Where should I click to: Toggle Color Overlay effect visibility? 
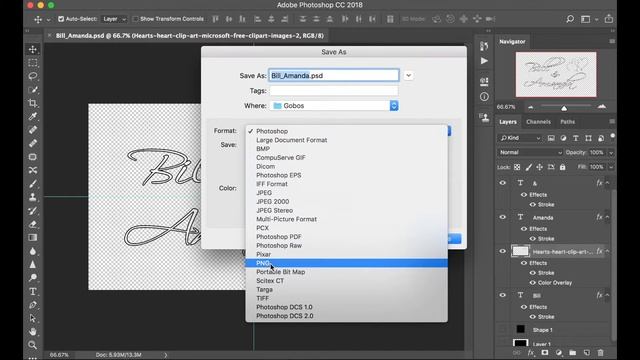[x=532, y=282]
